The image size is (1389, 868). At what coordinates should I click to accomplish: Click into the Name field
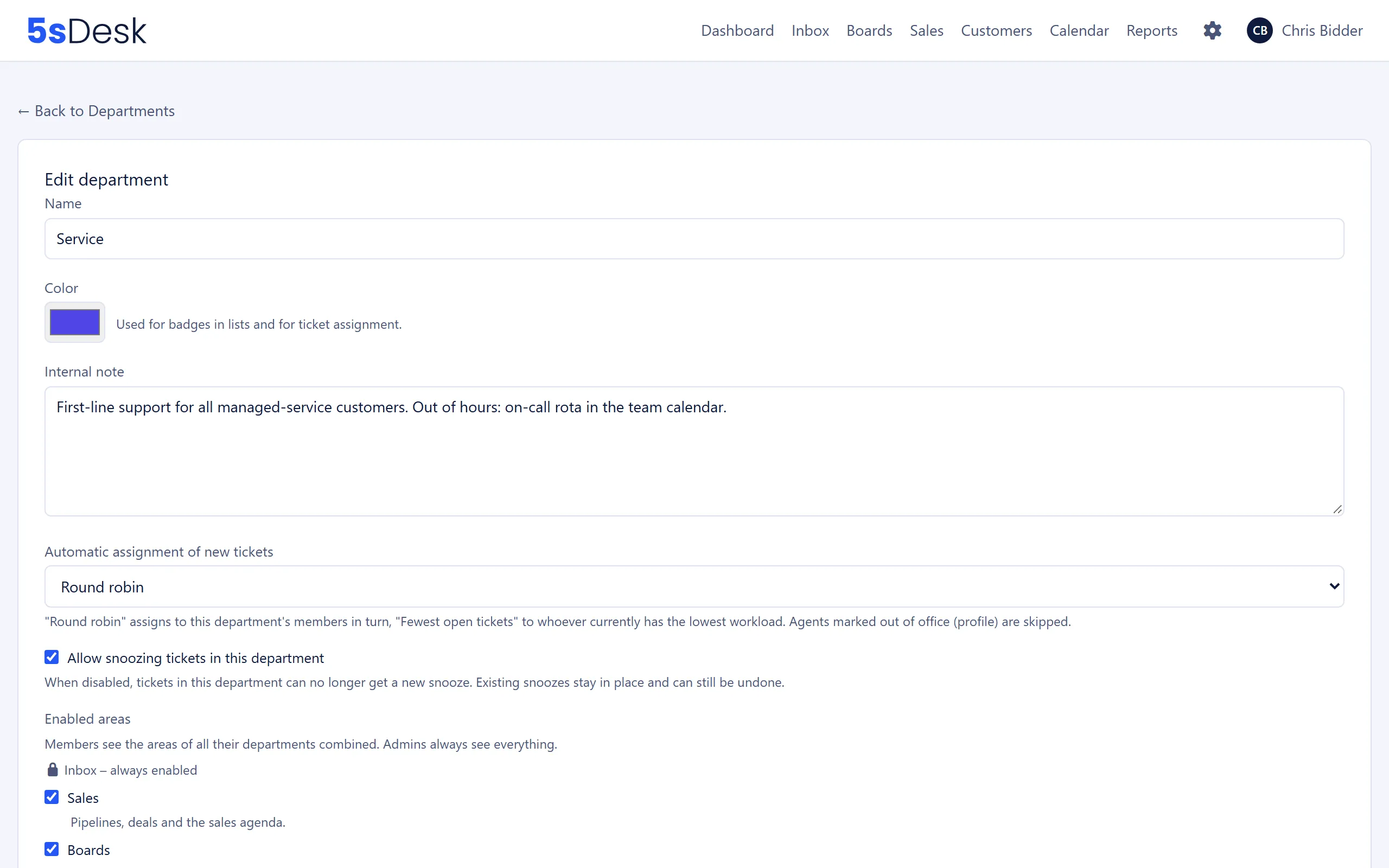pos(694,239)
